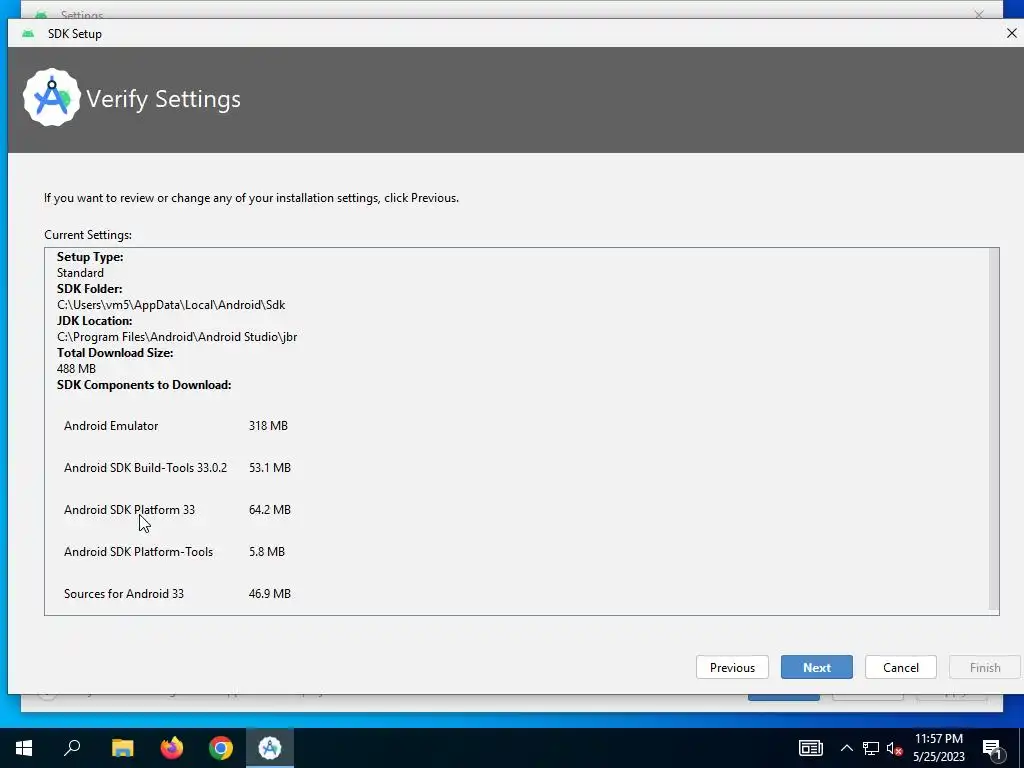Click 'SDK Components to Download:' heading
Viewport: 1024px width, 768px height.
pos(144,385)
